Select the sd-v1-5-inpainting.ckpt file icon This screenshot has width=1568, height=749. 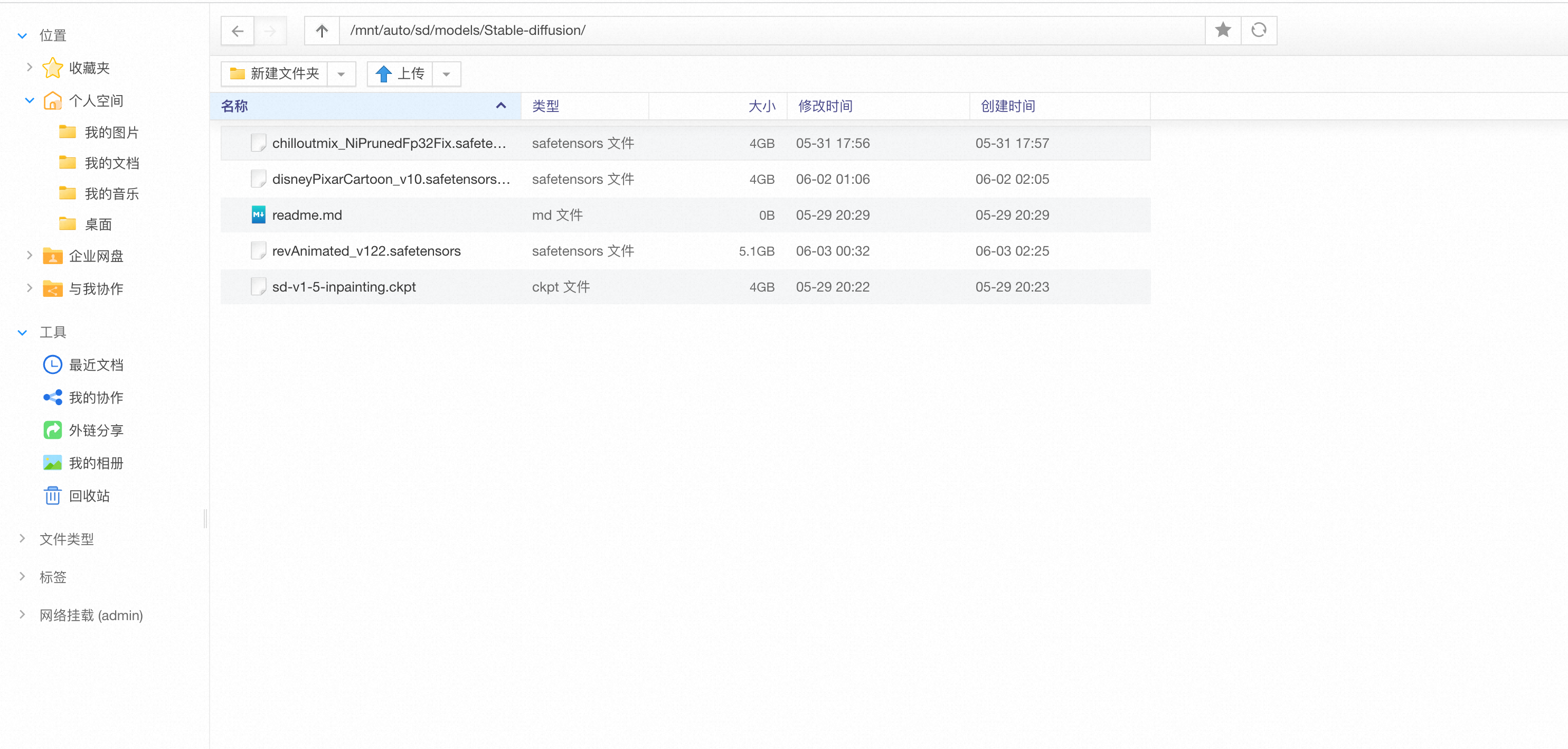click(258, 287)
